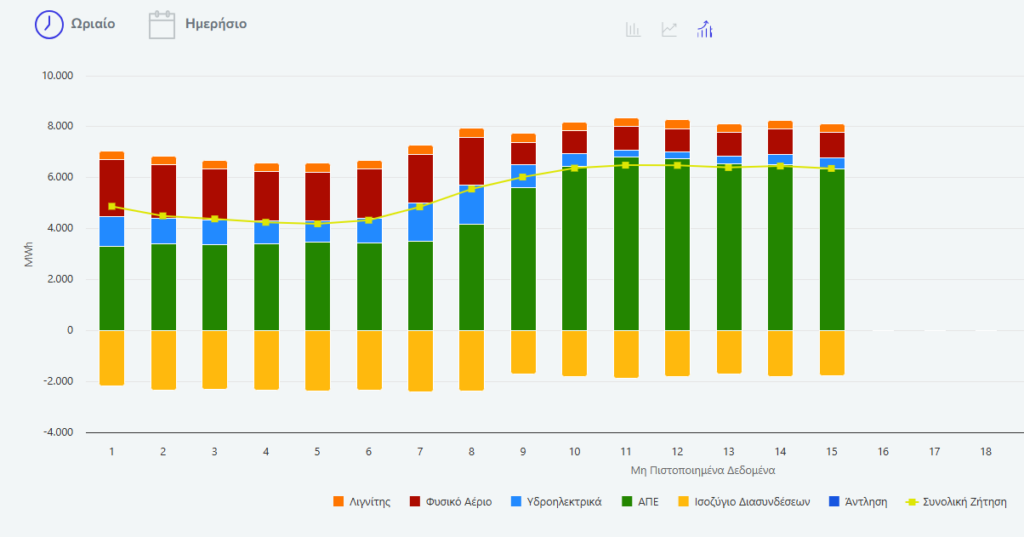The width and height of the screenshot is (1024, 537).
Task: Click the orange Λιγνίτης legend swatch
Action: (338, 502)
